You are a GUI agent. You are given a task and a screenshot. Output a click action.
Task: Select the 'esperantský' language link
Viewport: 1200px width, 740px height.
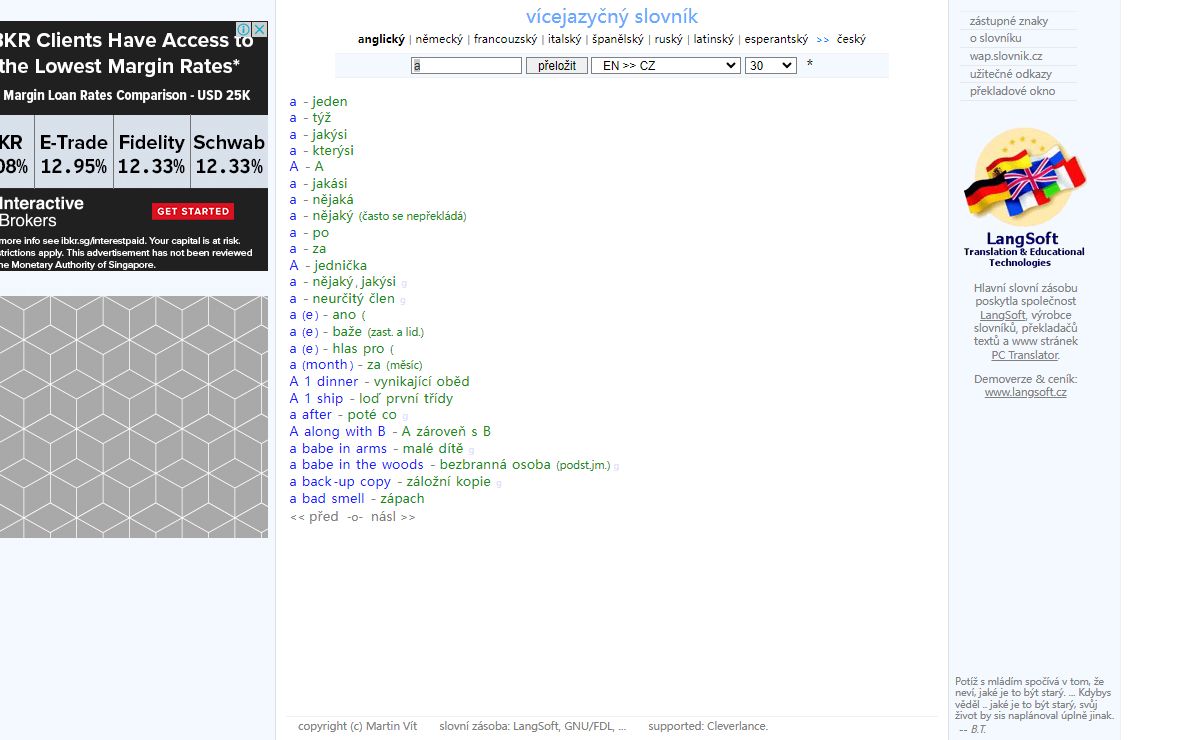coord(776,40)
